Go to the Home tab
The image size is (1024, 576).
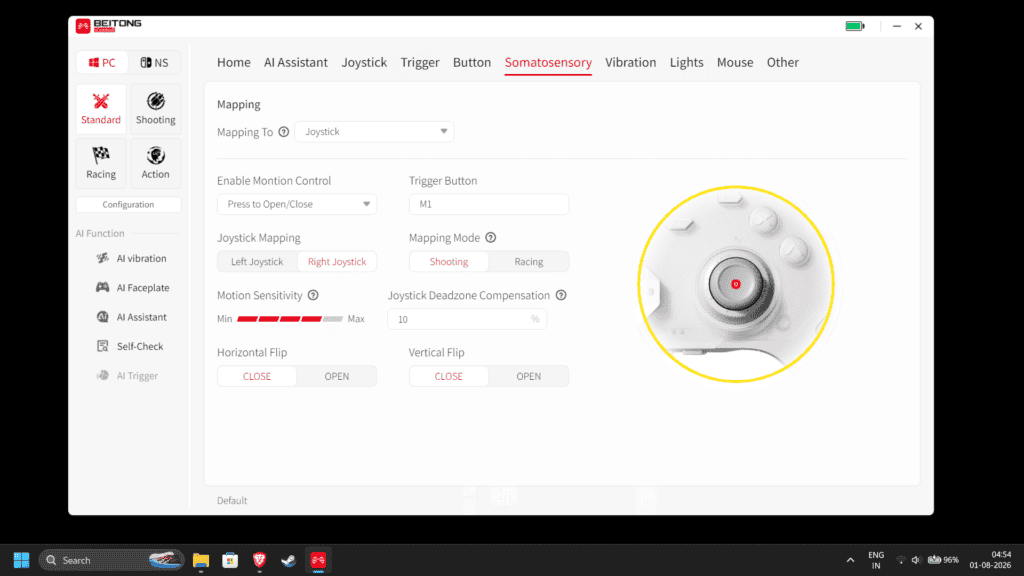coord(234,63)
